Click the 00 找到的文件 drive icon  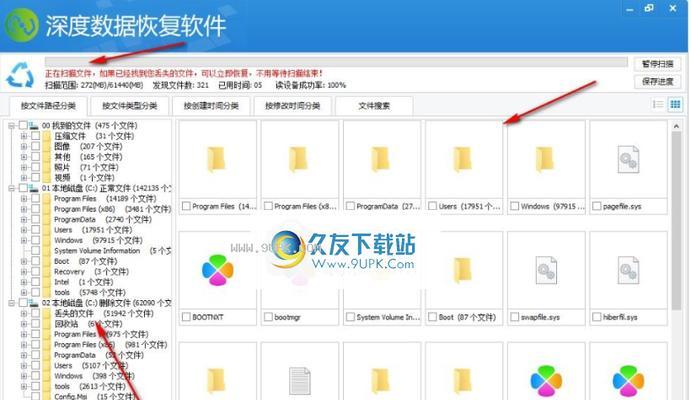33,126
